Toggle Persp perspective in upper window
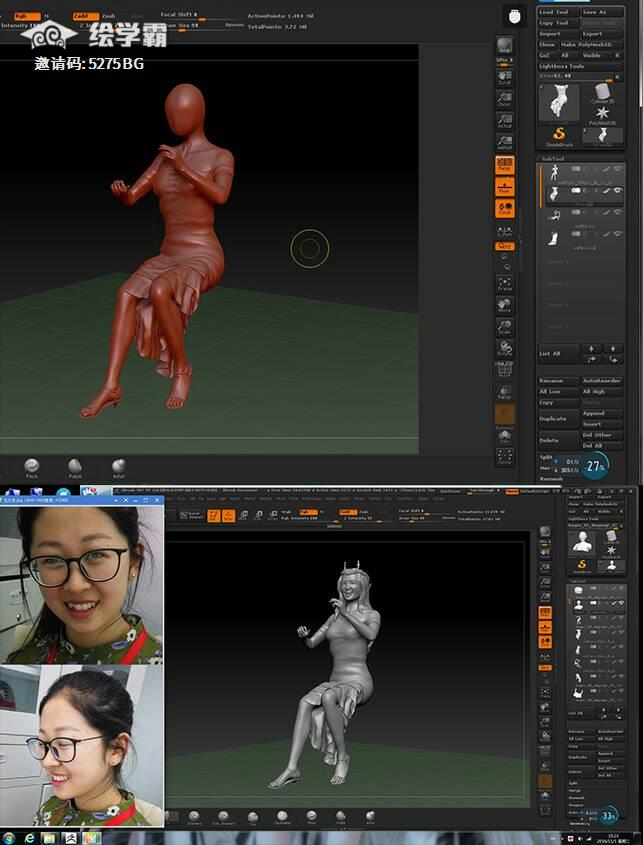The height and width of the screenshot is (845, 643). (x=505, y=165)
